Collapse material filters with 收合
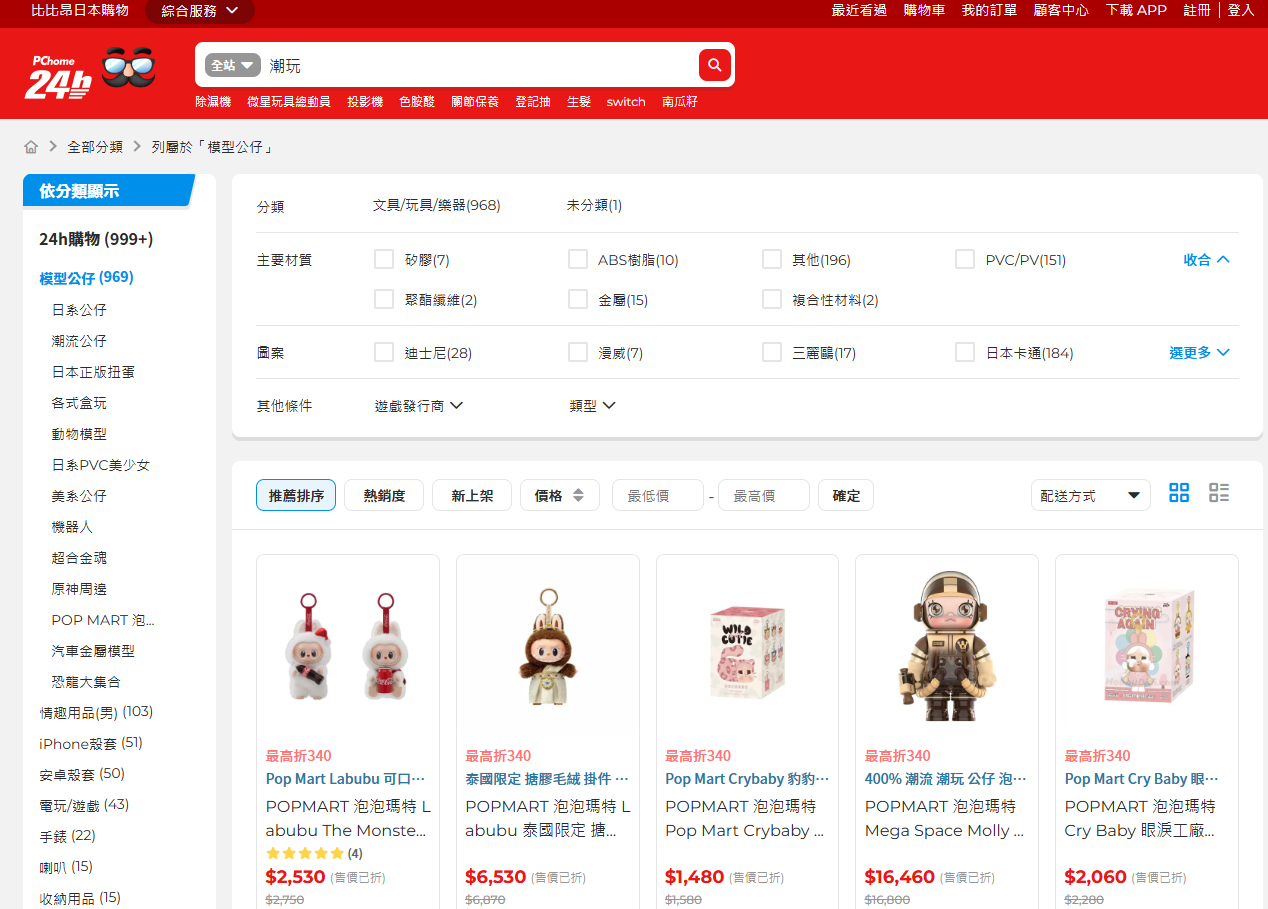This screenshot has width=1268, height=909. click(1206, 260)
